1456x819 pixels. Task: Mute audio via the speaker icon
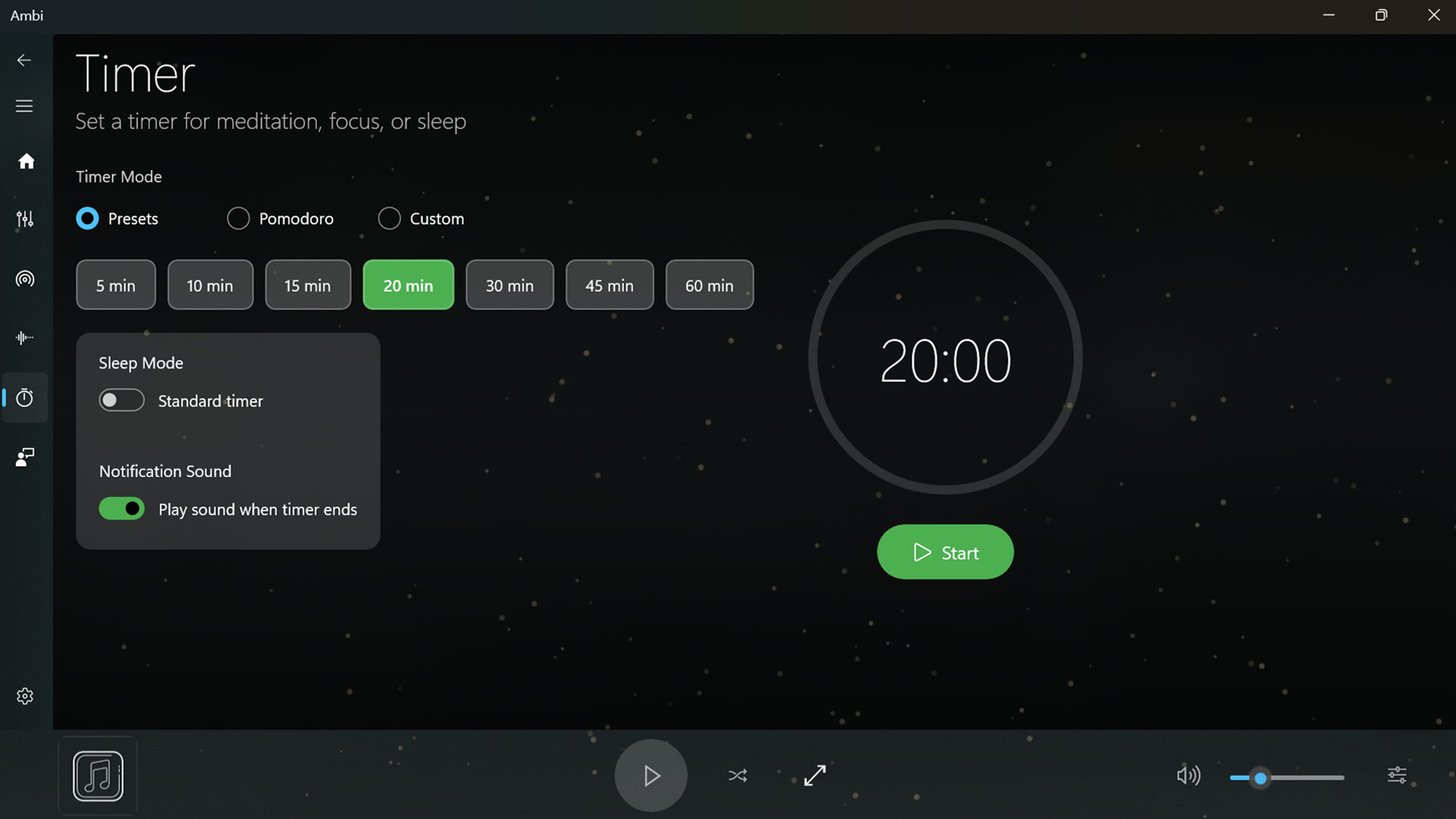coord(1188,776)
